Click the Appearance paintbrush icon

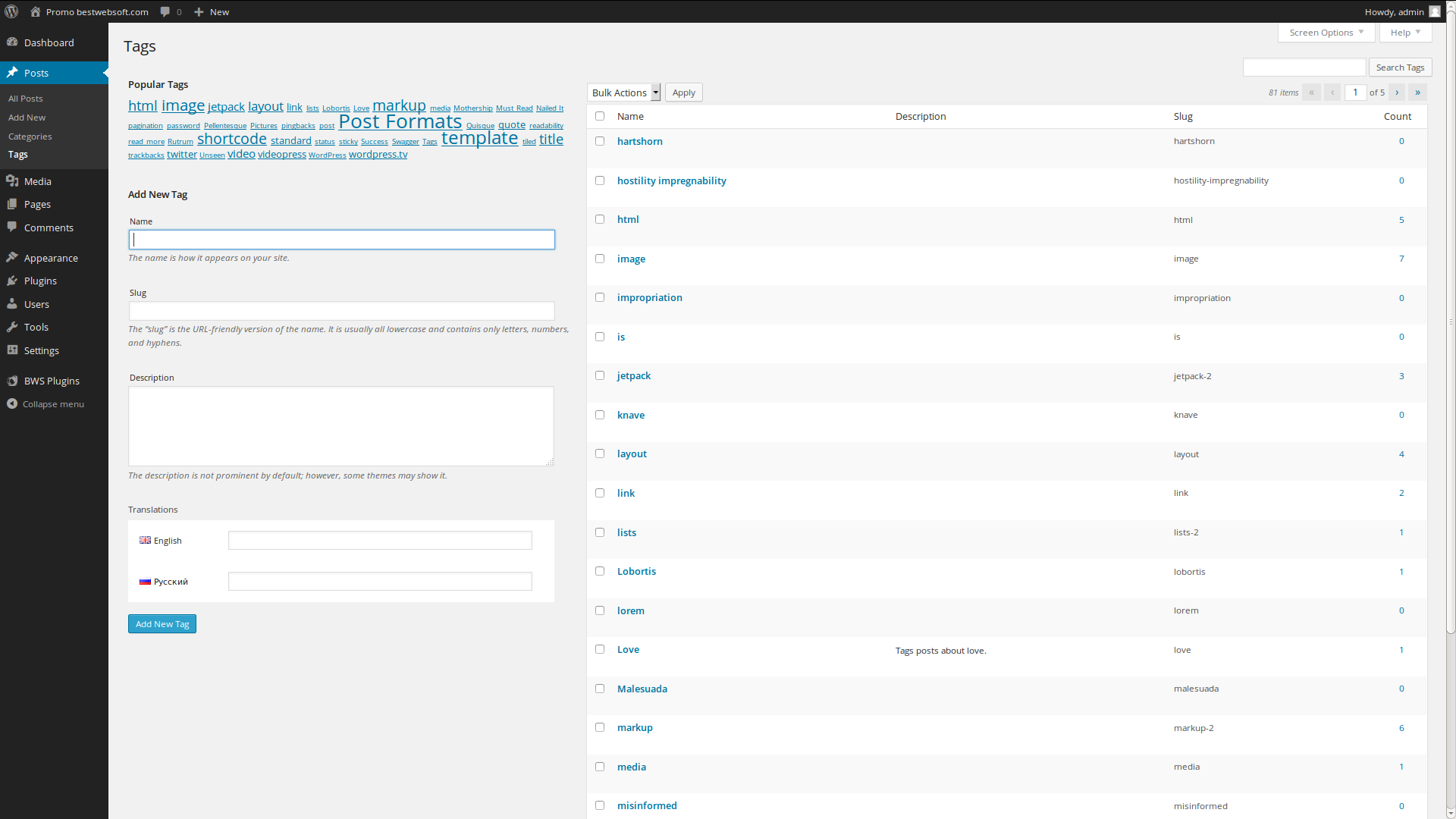coord(12,258)
